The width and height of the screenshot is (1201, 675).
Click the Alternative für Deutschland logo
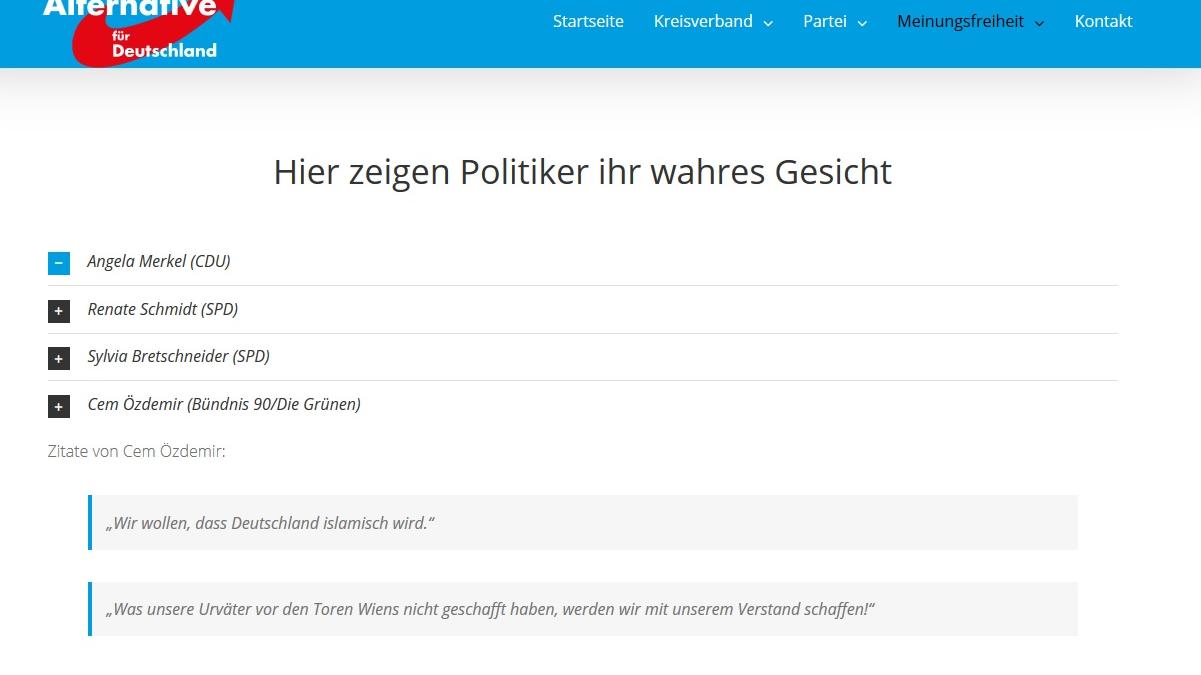[140, 32]
